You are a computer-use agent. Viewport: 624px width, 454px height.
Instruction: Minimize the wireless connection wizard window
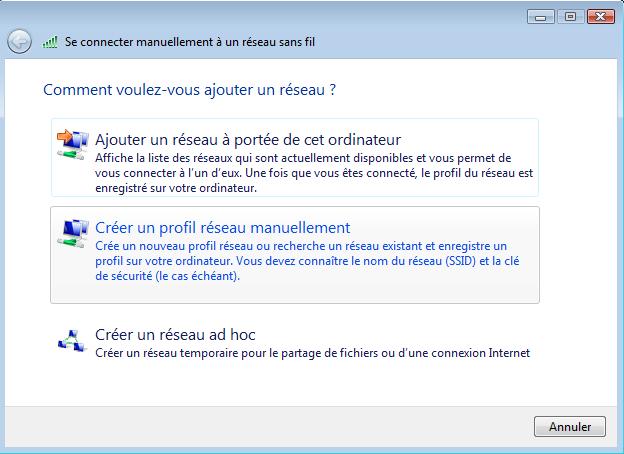point(541,17)
